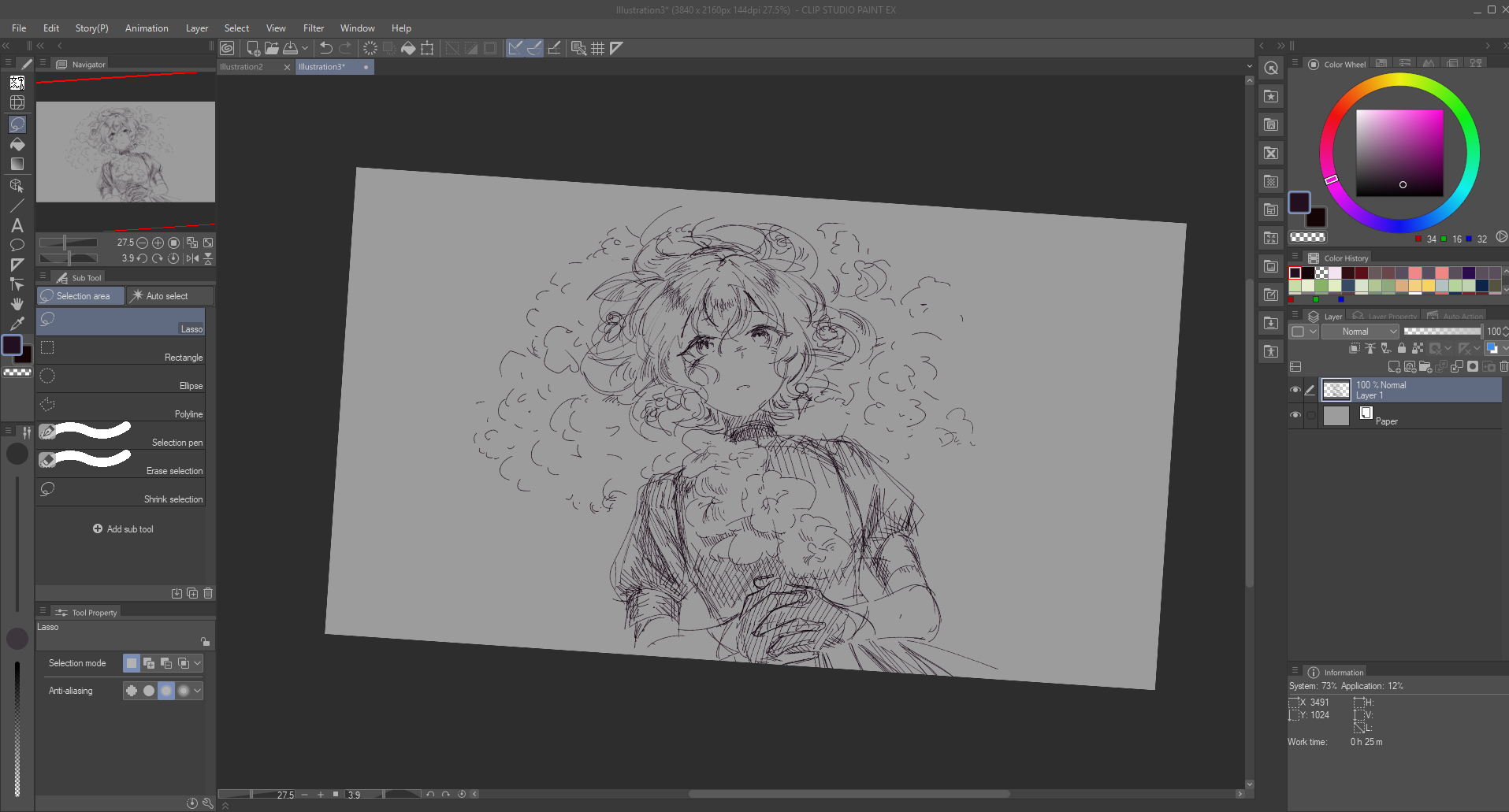This screenshot has width=1509, height=812.
Task: Click the Undo arrow in the command bar
Action: coord(325,48)
